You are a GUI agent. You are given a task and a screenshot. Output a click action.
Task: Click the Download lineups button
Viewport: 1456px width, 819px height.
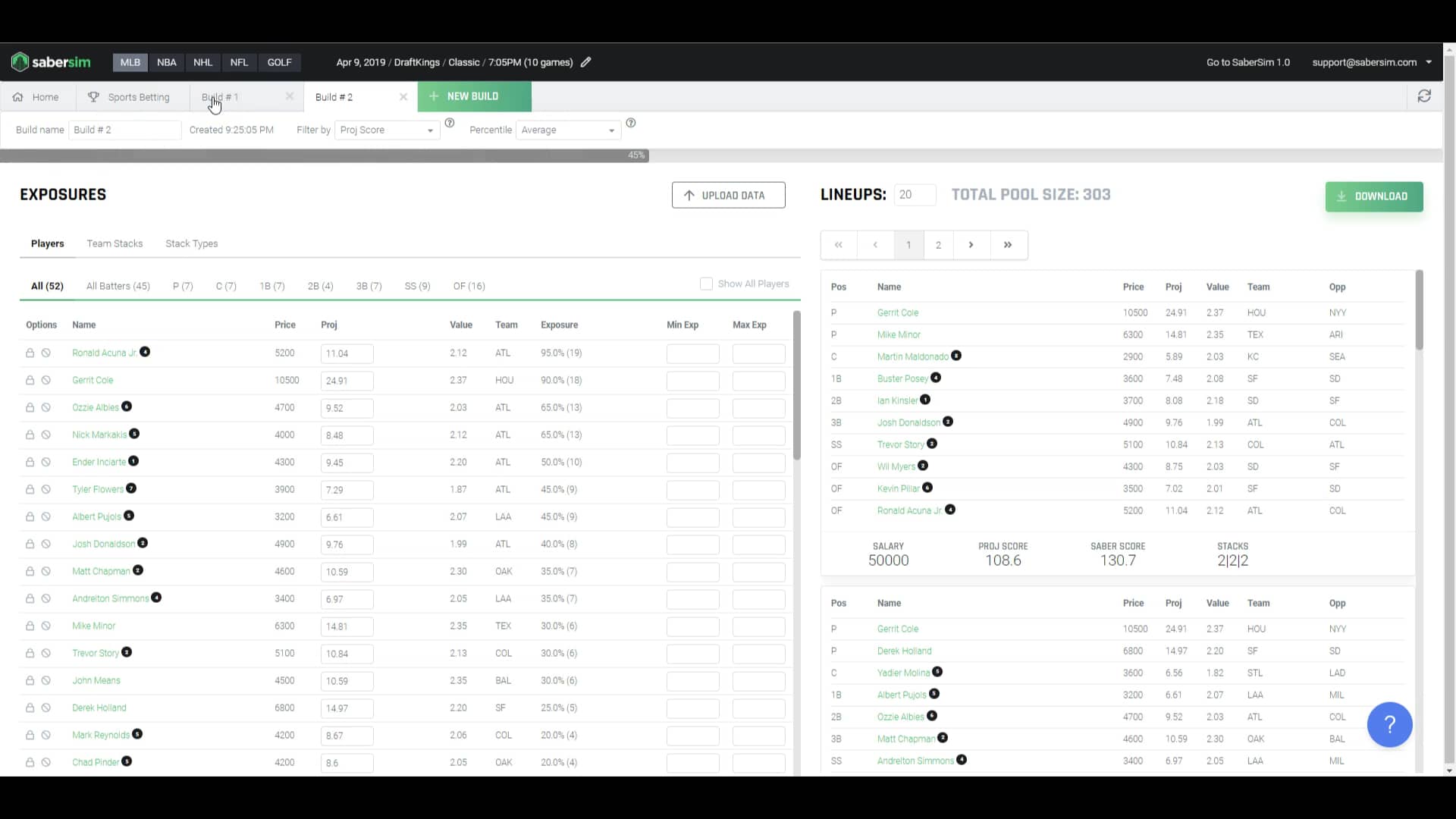pyautogui.click(x=1373, y=196)
